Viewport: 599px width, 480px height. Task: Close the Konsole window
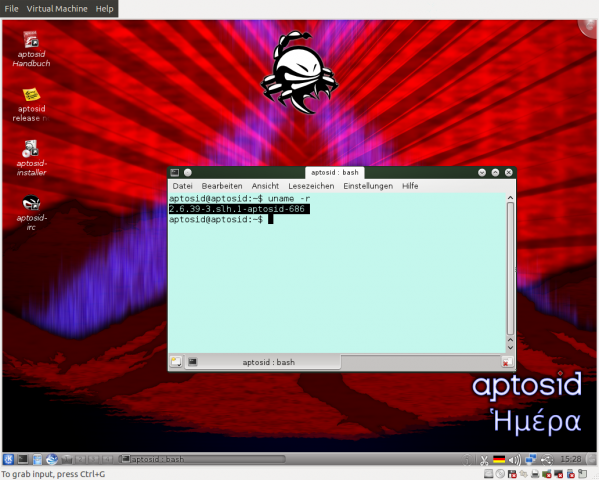508,172
